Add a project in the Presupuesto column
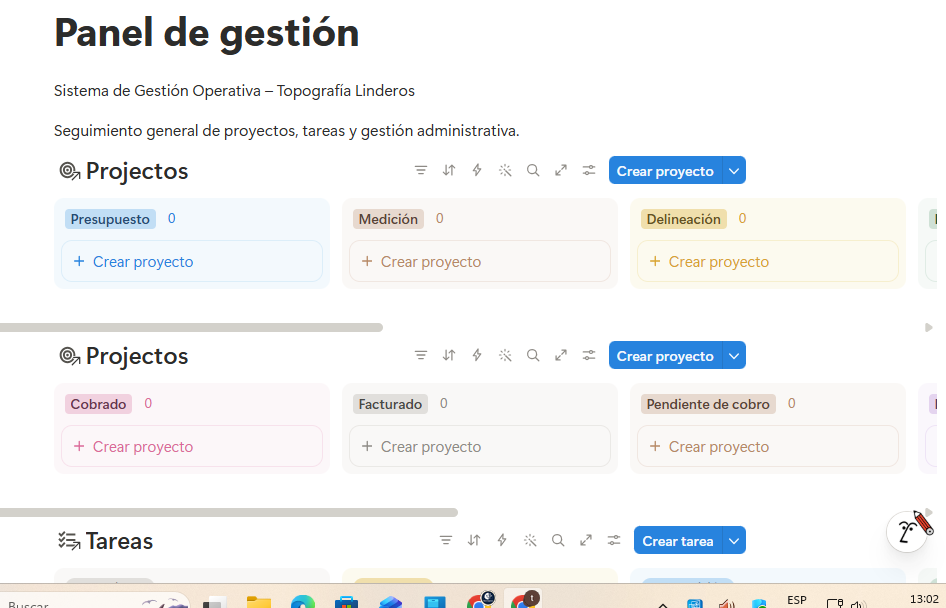 click(192, 261)
